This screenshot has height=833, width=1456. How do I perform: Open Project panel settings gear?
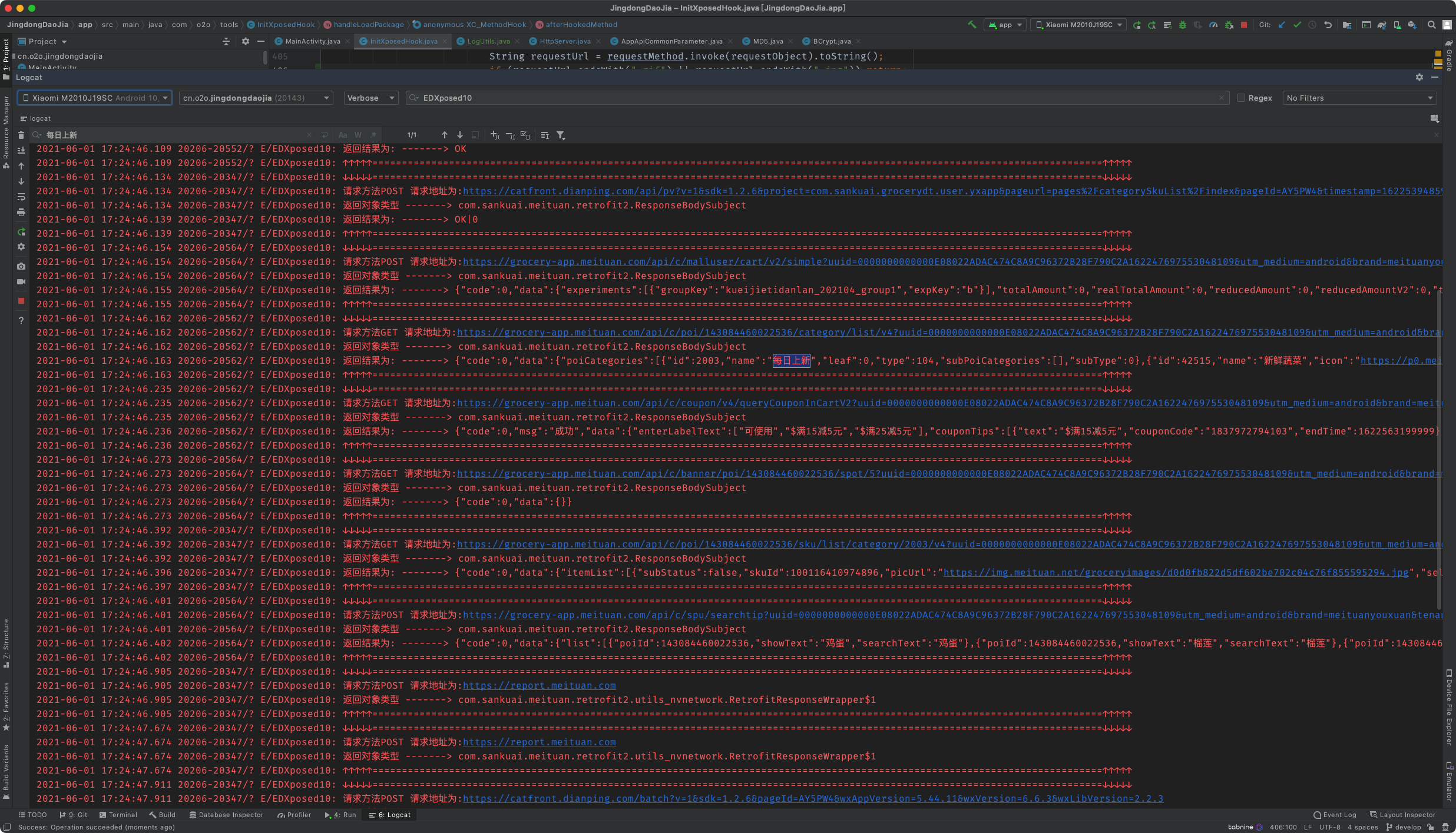[246, 41]
